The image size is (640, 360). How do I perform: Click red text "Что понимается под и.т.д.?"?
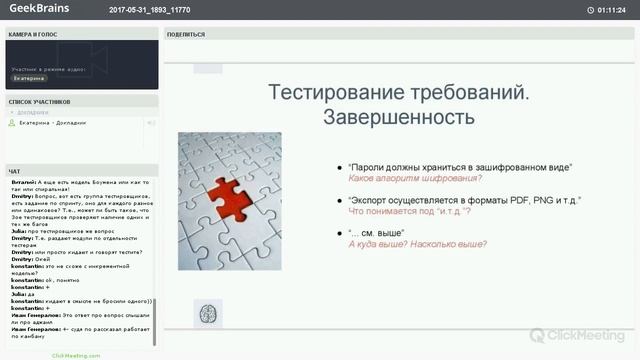tap(409, 211)
